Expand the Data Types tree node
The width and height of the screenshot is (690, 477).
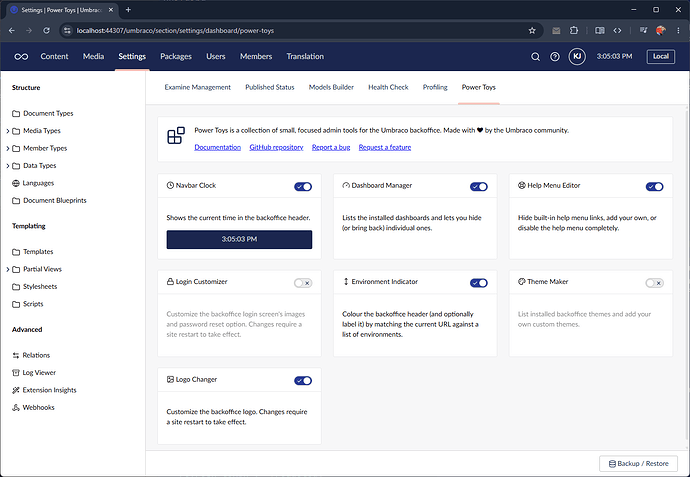pos(7,165)
